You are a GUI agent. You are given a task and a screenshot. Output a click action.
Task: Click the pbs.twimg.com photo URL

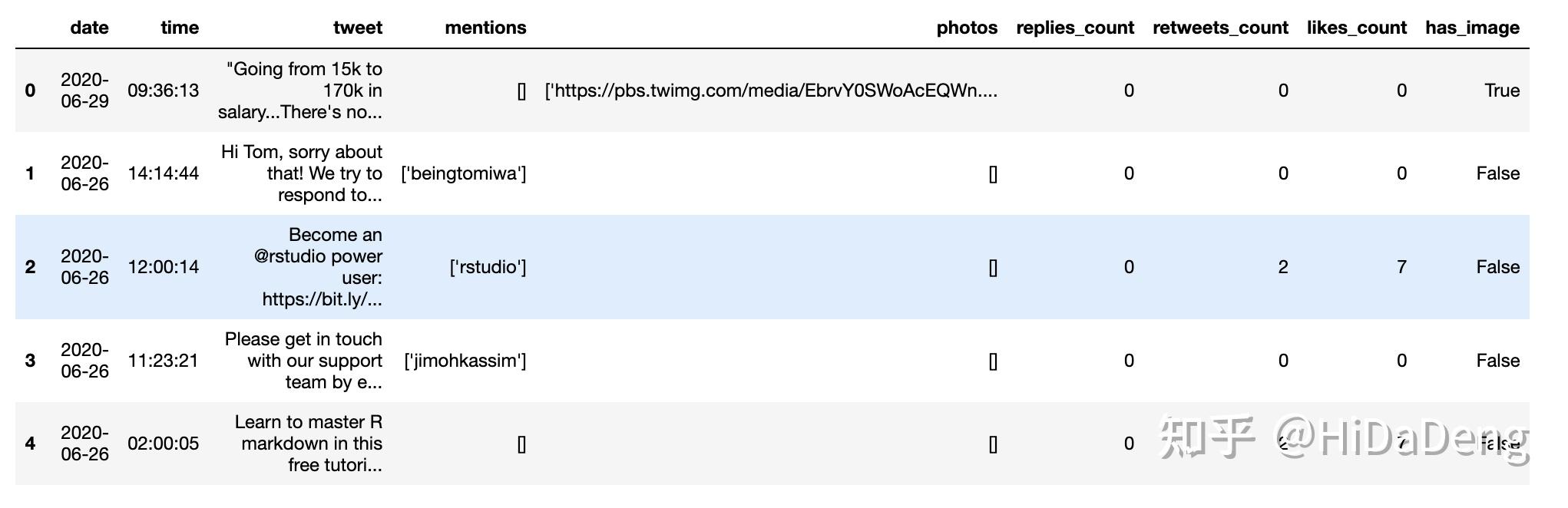pos(771,91)
